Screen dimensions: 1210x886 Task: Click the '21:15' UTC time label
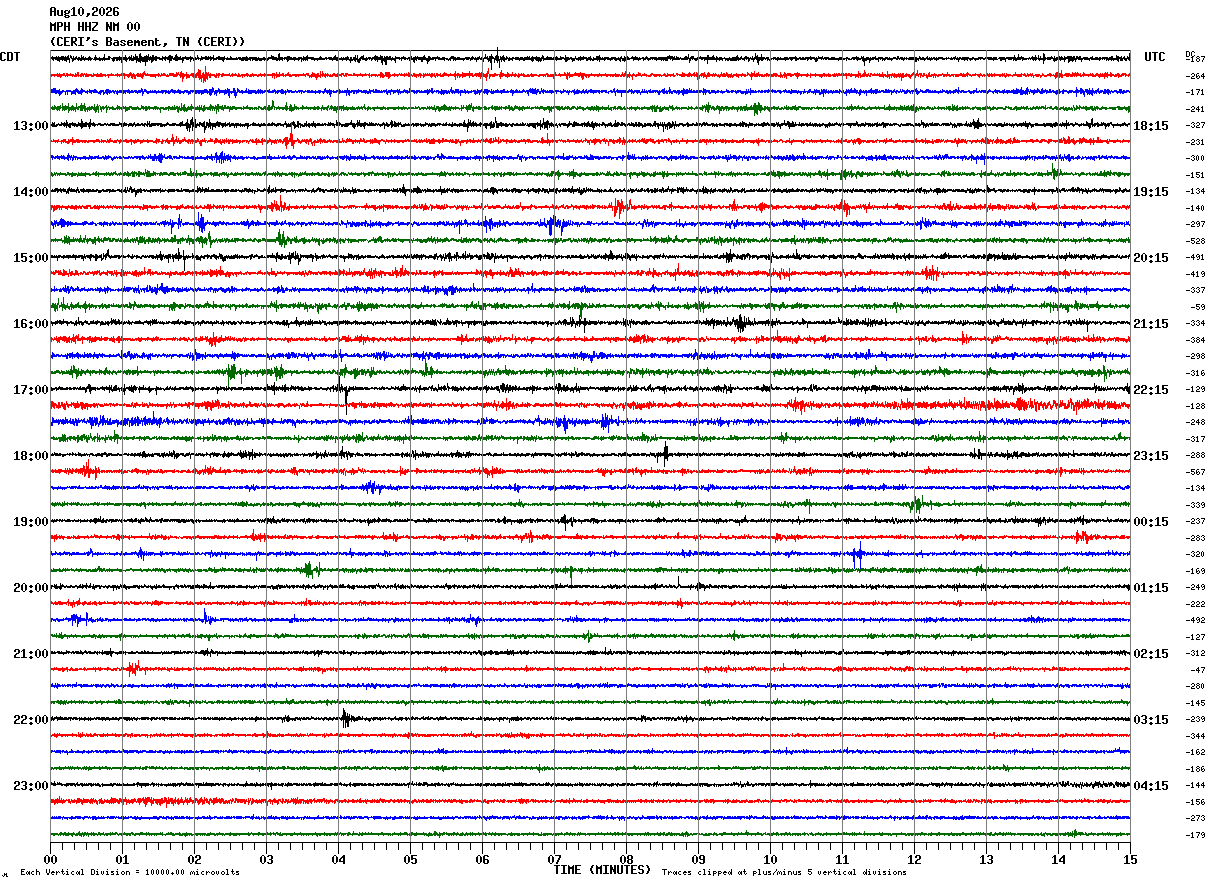coord(1151,324)
